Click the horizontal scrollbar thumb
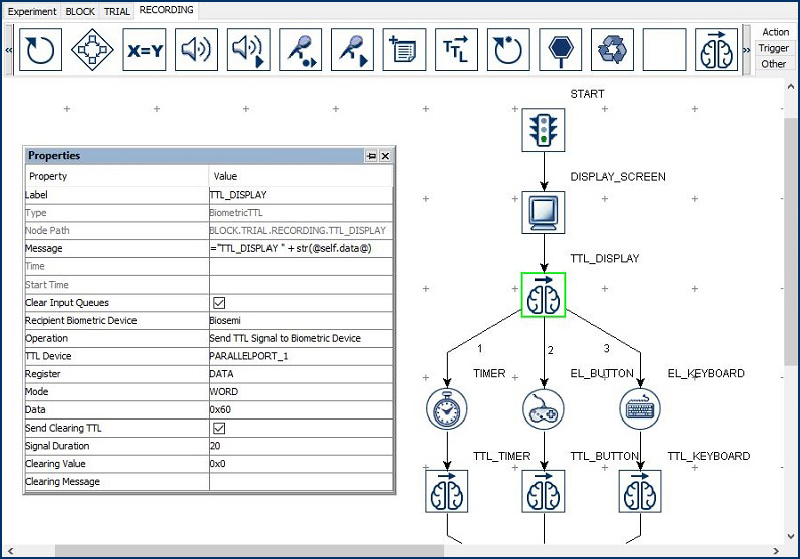The height and width of the screenshot is (559, 800). (x=249, y=551)
